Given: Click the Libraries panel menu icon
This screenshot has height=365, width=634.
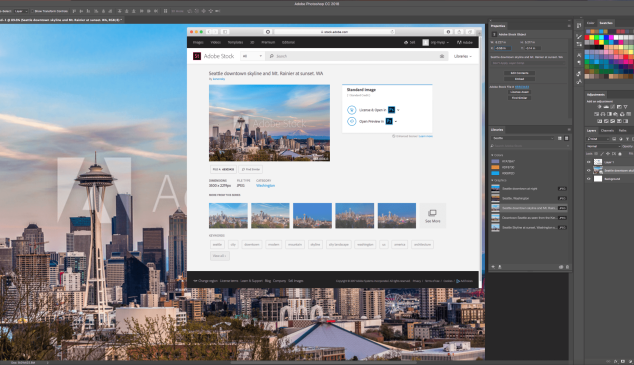Looking at the screenshot, I should coord(569,130).
